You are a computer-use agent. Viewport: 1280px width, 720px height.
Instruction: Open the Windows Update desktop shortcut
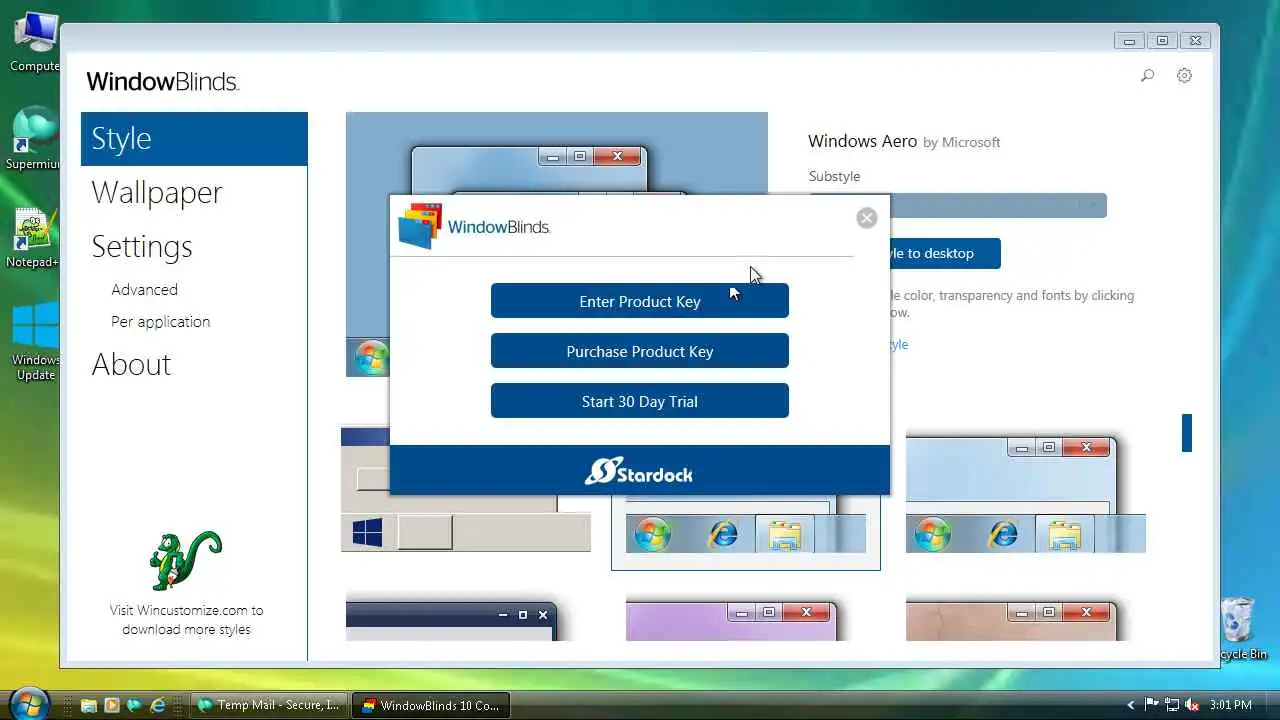coord(35,341)
